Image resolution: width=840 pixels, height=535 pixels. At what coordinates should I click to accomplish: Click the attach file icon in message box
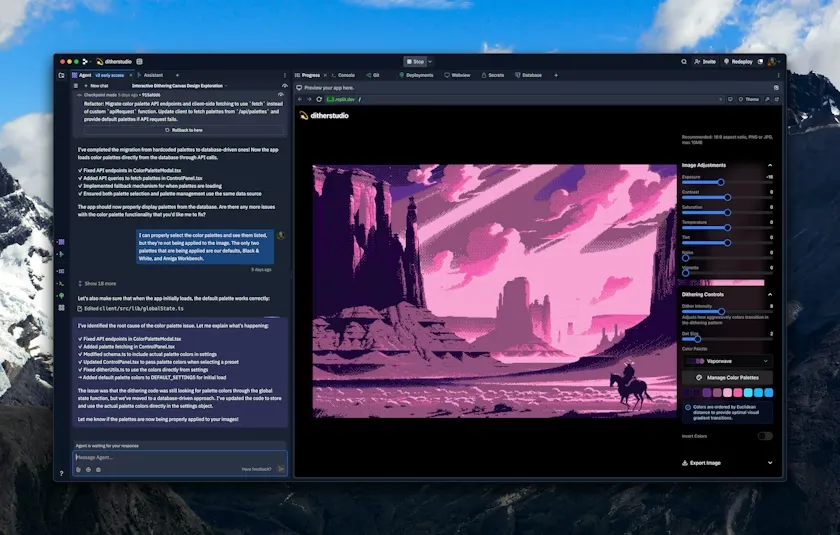point(78,469)
